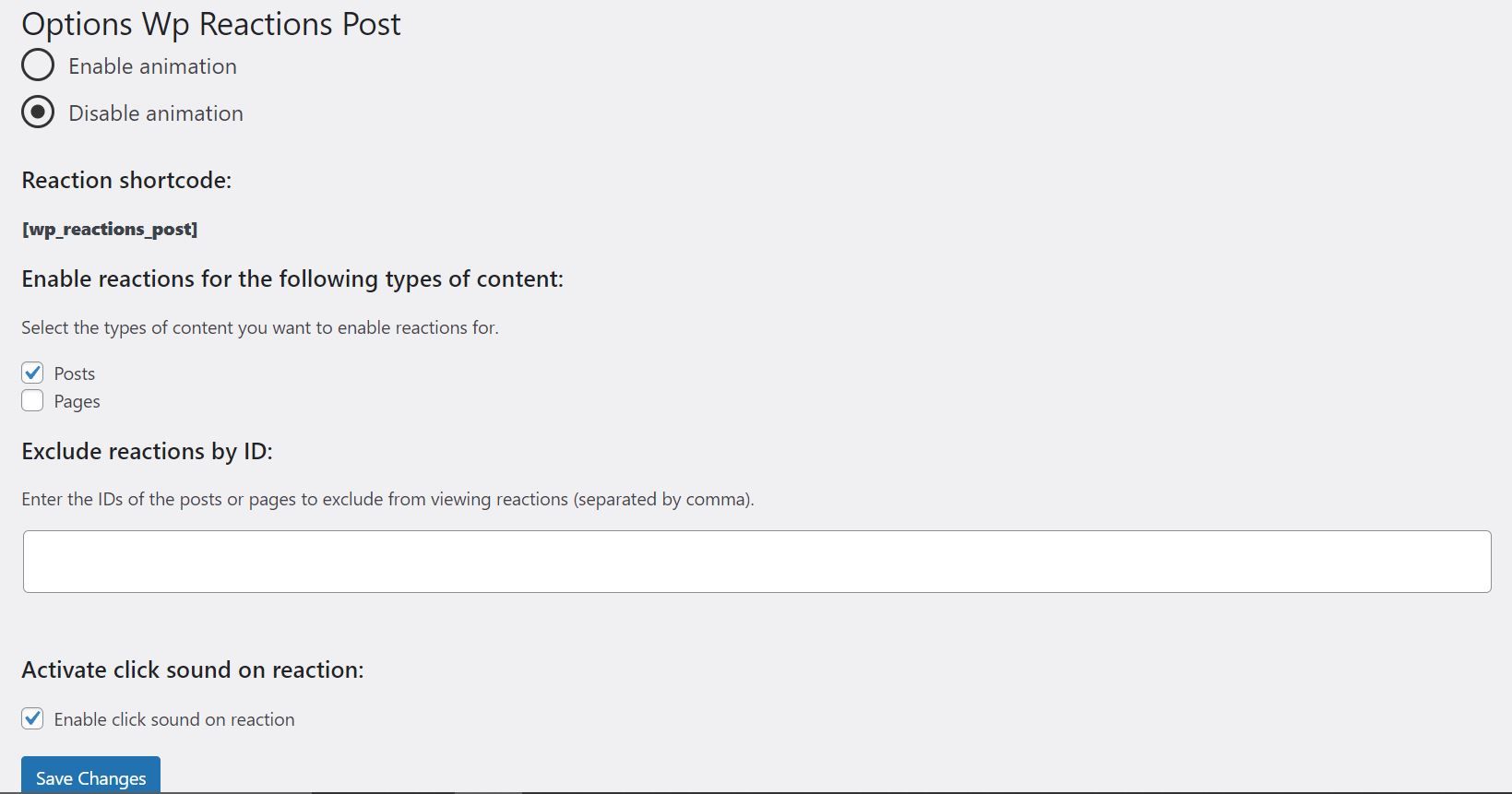Select the Enable animation radio button
Viewport: 1512px width, 794px height.
pyautogui.click(x=38, y=65)
